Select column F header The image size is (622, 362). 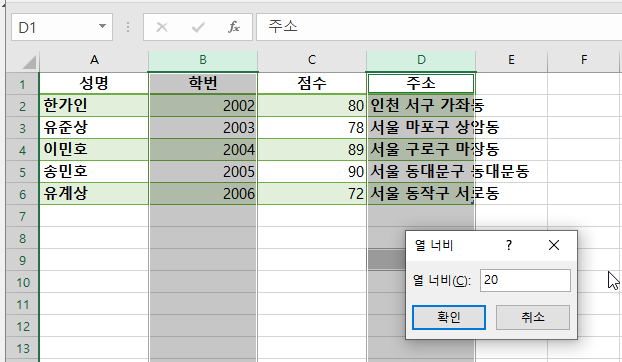pos(584,61)
